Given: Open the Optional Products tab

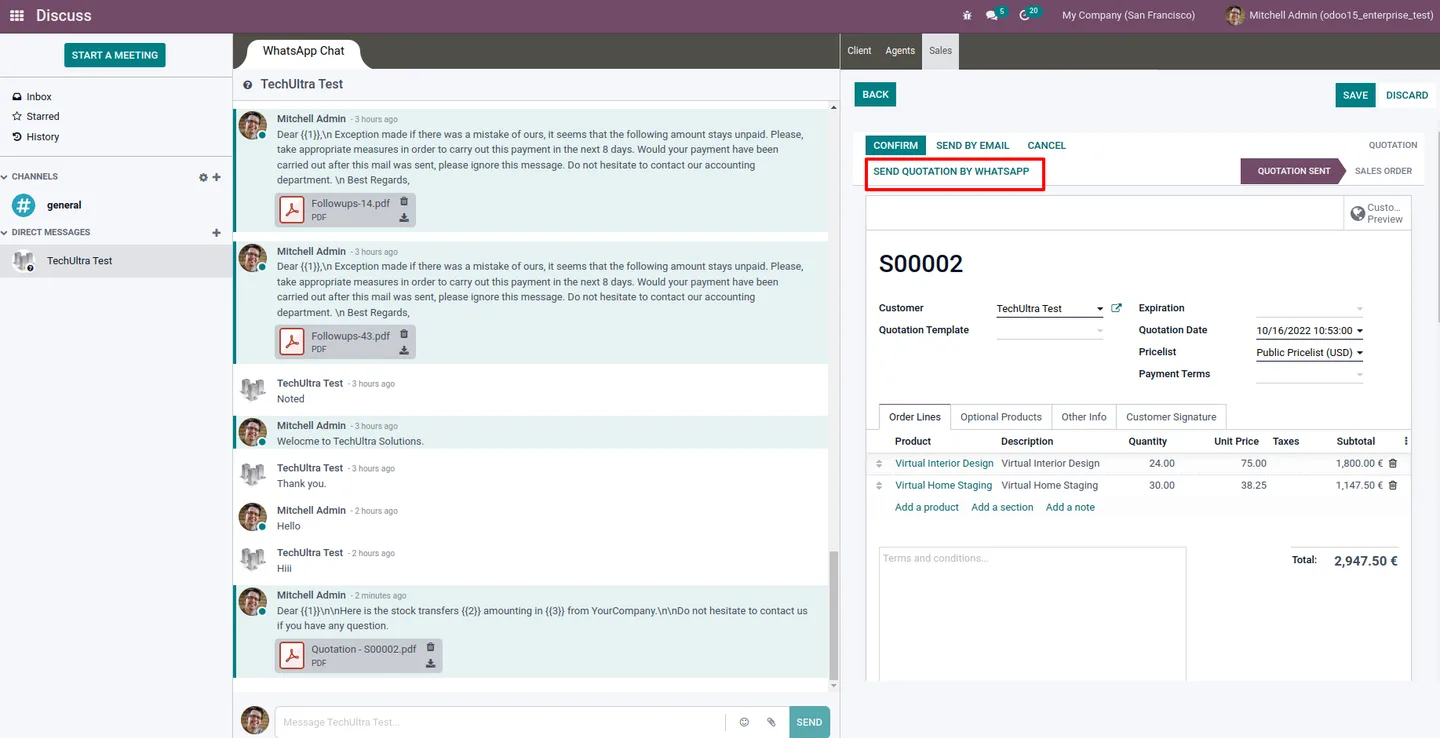Looking at the screenshot, I should 1001,417.
